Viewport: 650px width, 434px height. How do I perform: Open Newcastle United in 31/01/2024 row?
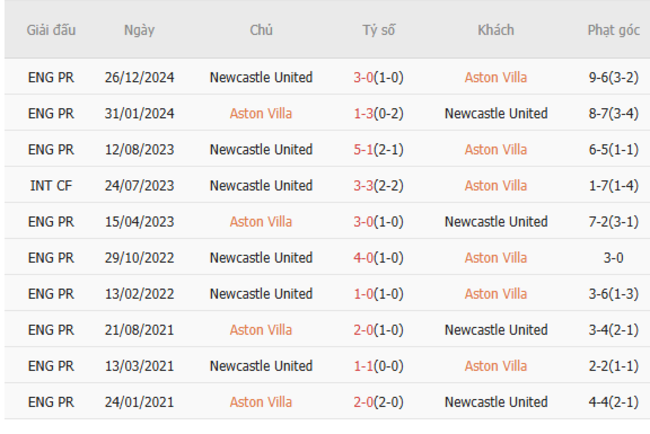point(495,113)
